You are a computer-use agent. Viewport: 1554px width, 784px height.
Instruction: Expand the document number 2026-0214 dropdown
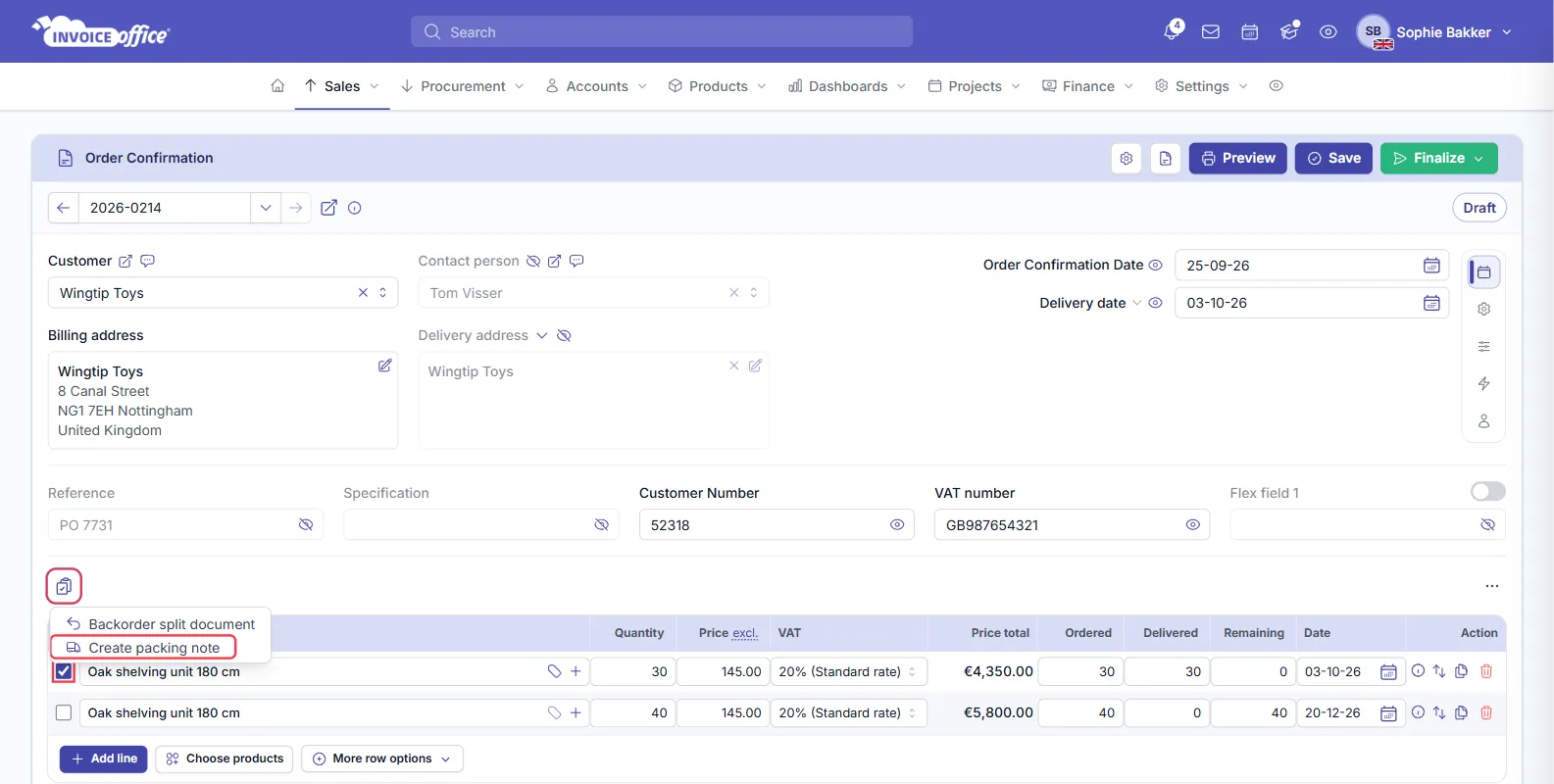265,208
